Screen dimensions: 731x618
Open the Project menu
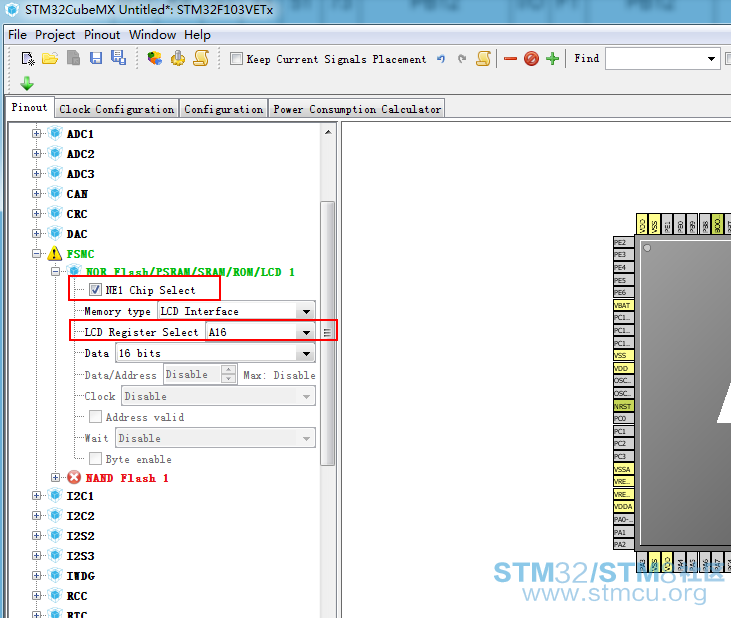[x=55, y=35]
